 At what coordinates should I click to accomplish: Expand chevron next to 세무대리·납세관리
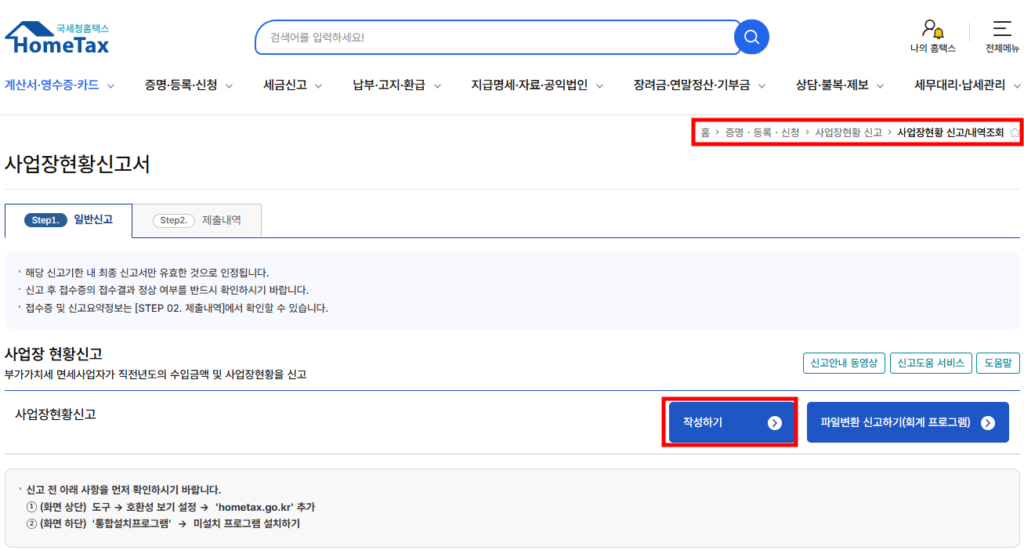[1017, 86]
